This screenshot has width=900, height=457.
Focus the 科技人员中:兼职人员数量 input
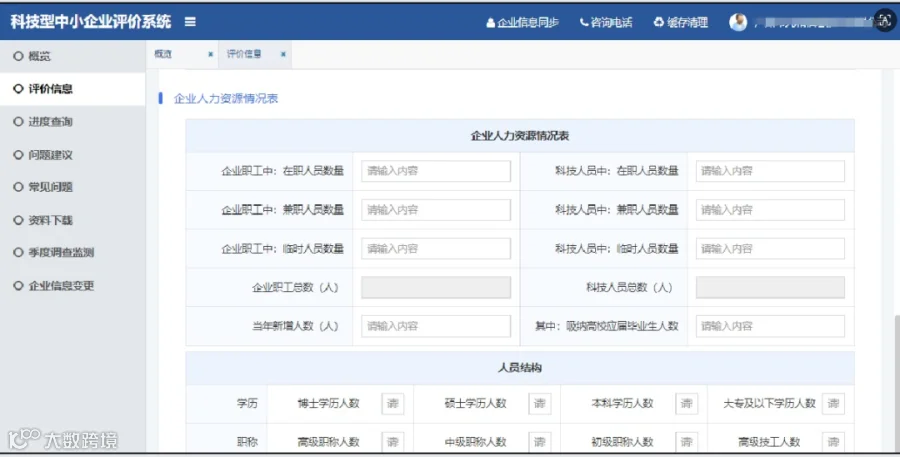(770, 210)
